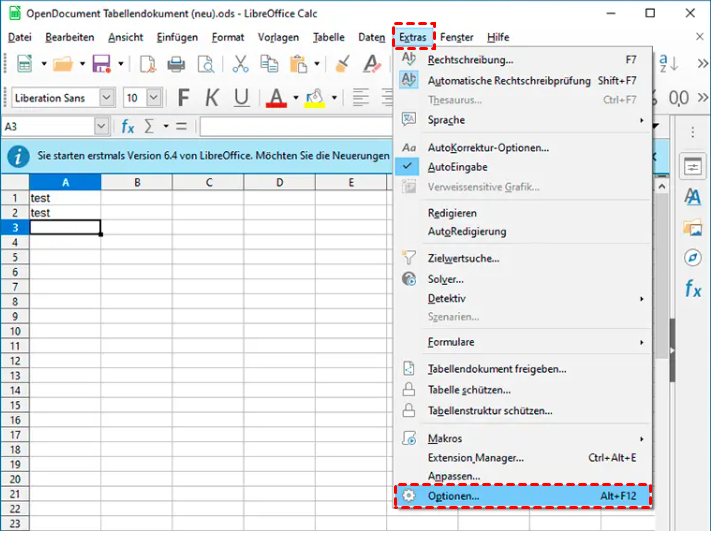Open the font size dropdown
Viewport: 711px width, 533px height.
click(154, 98)
